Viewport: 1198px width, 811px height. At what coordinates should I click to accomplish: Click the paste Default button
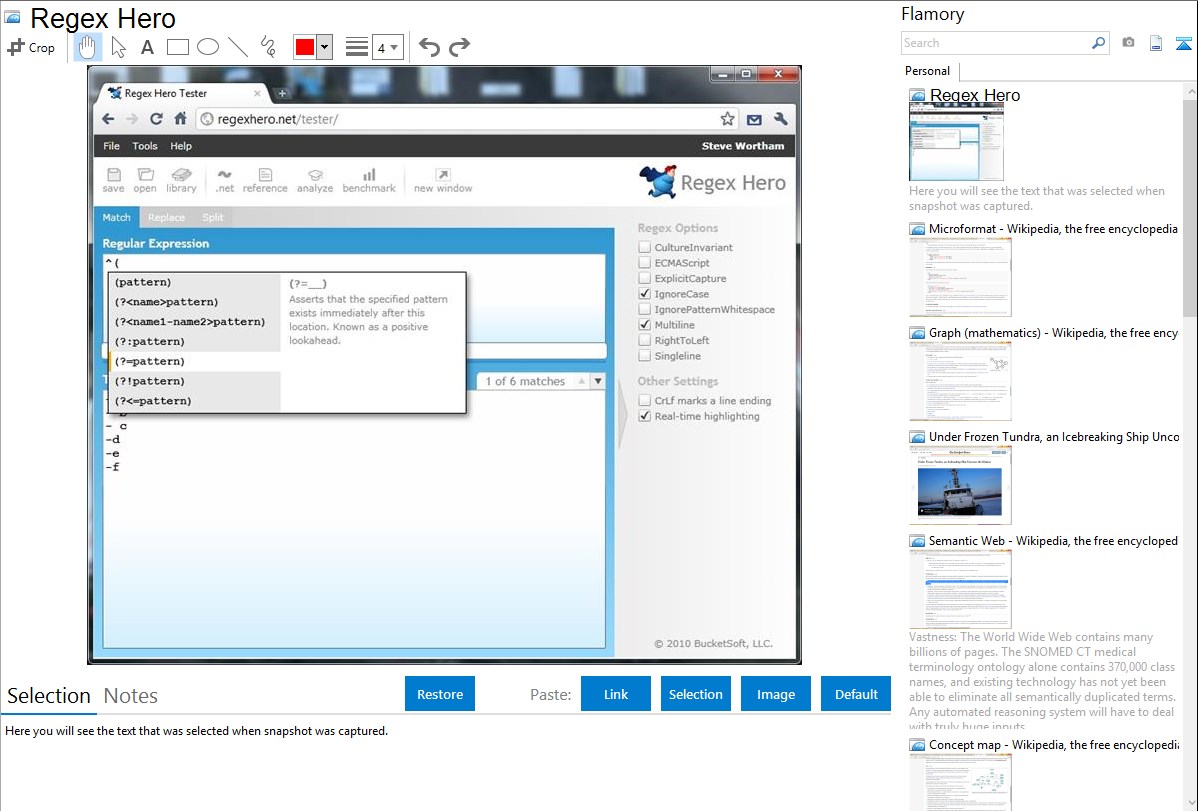pos(856,694)
